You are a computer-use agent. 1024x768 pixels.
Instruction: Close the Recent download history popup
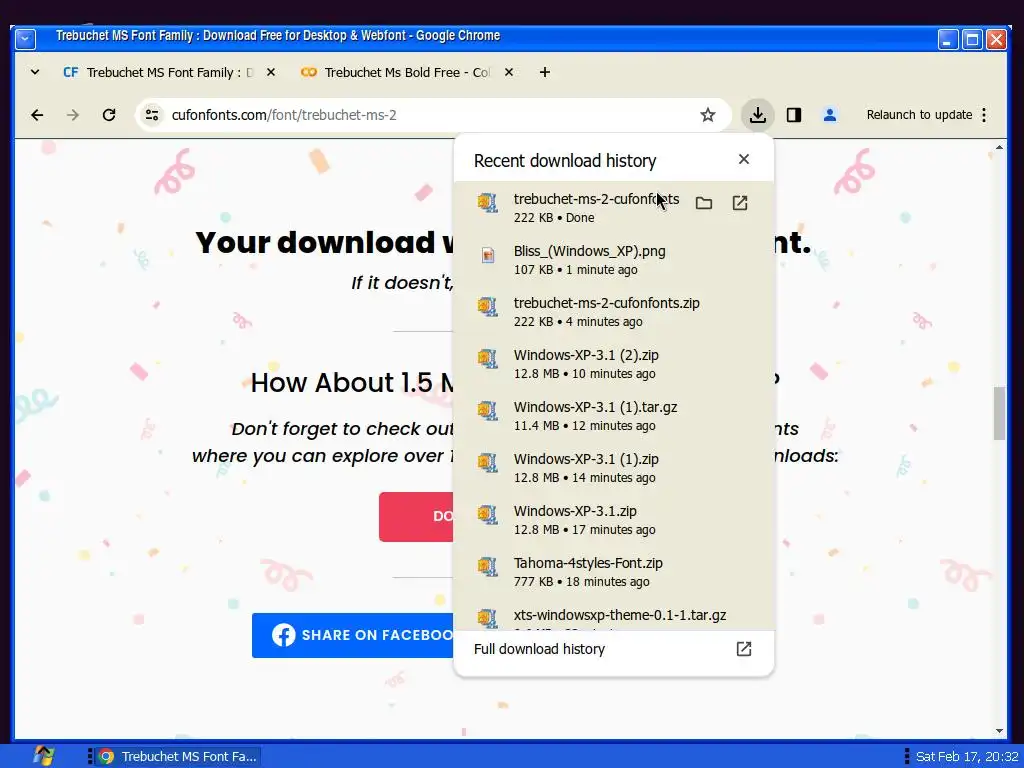tap(743, 159)
